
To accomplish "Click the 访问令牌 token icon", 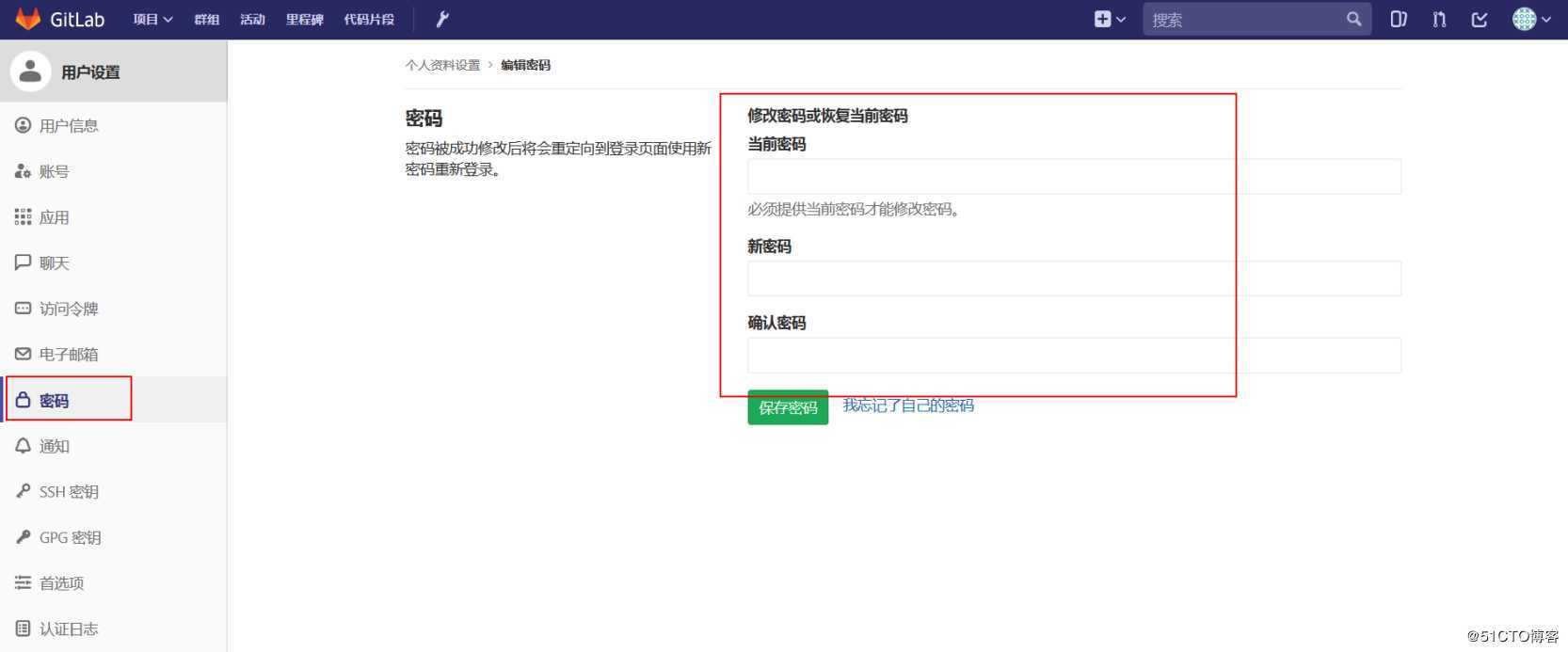I will [x=23, y=309].
